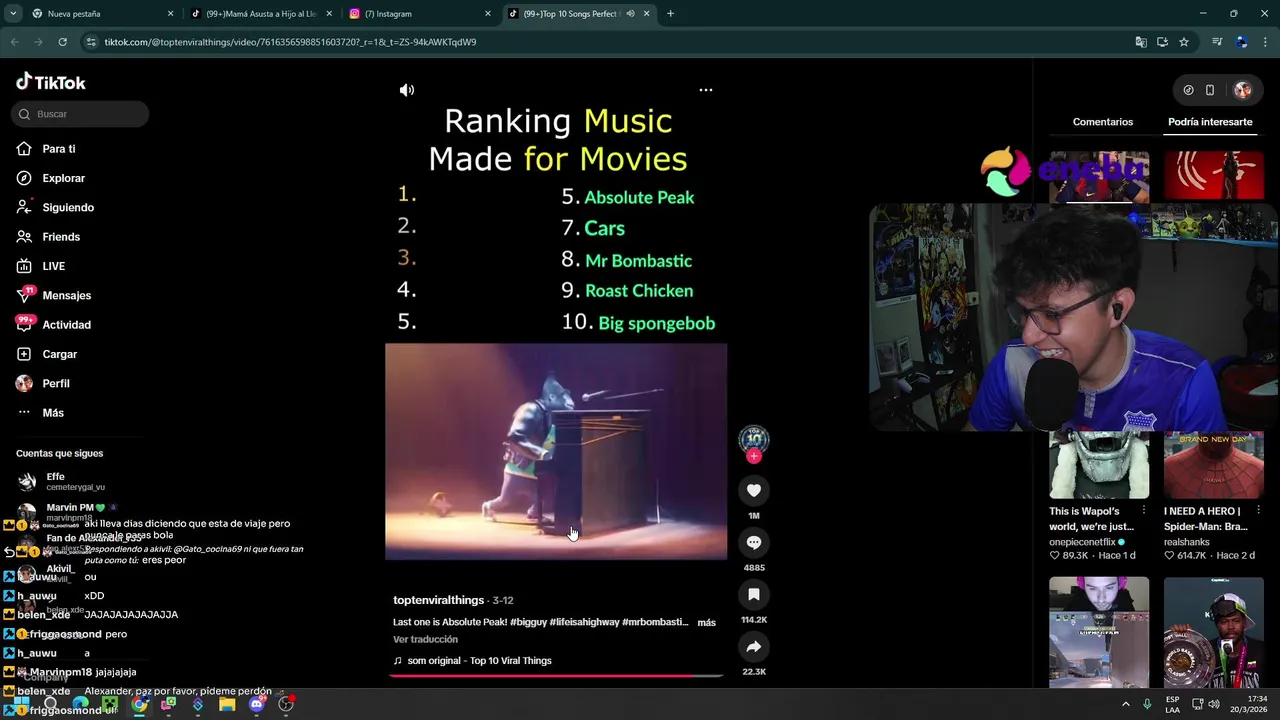1280x720 pixels.
Task: Seek on the pink video progress bar
Action: click(556, 675)
